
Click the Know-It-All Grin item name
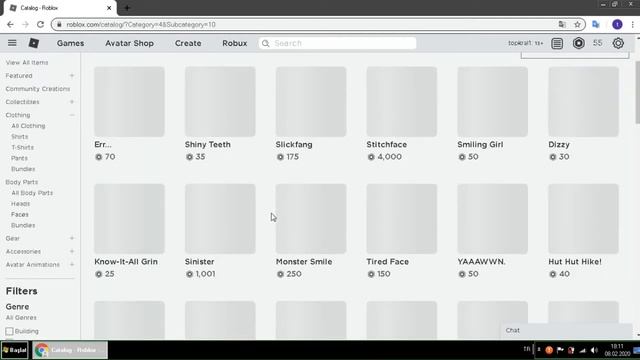coord(126,262)
